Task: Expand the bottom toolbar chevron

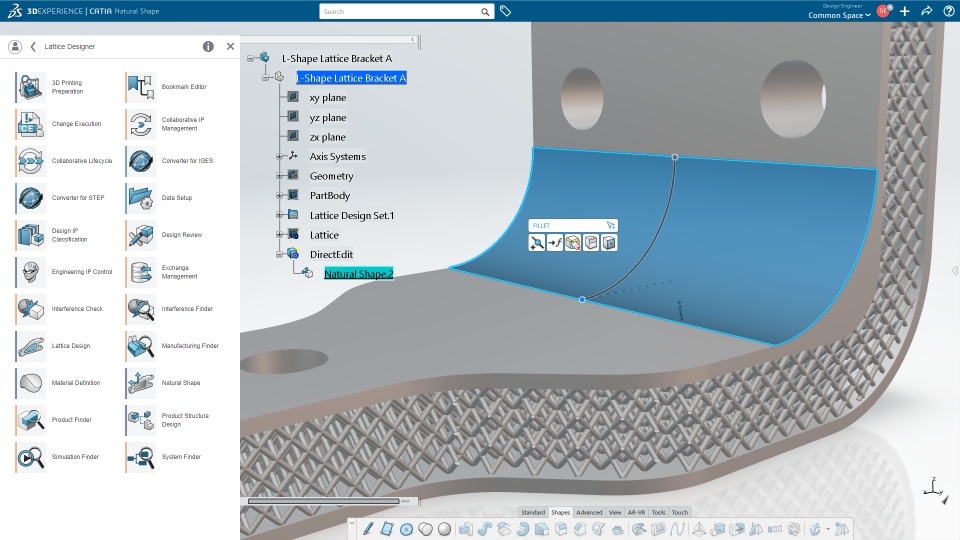Action: 352,523
